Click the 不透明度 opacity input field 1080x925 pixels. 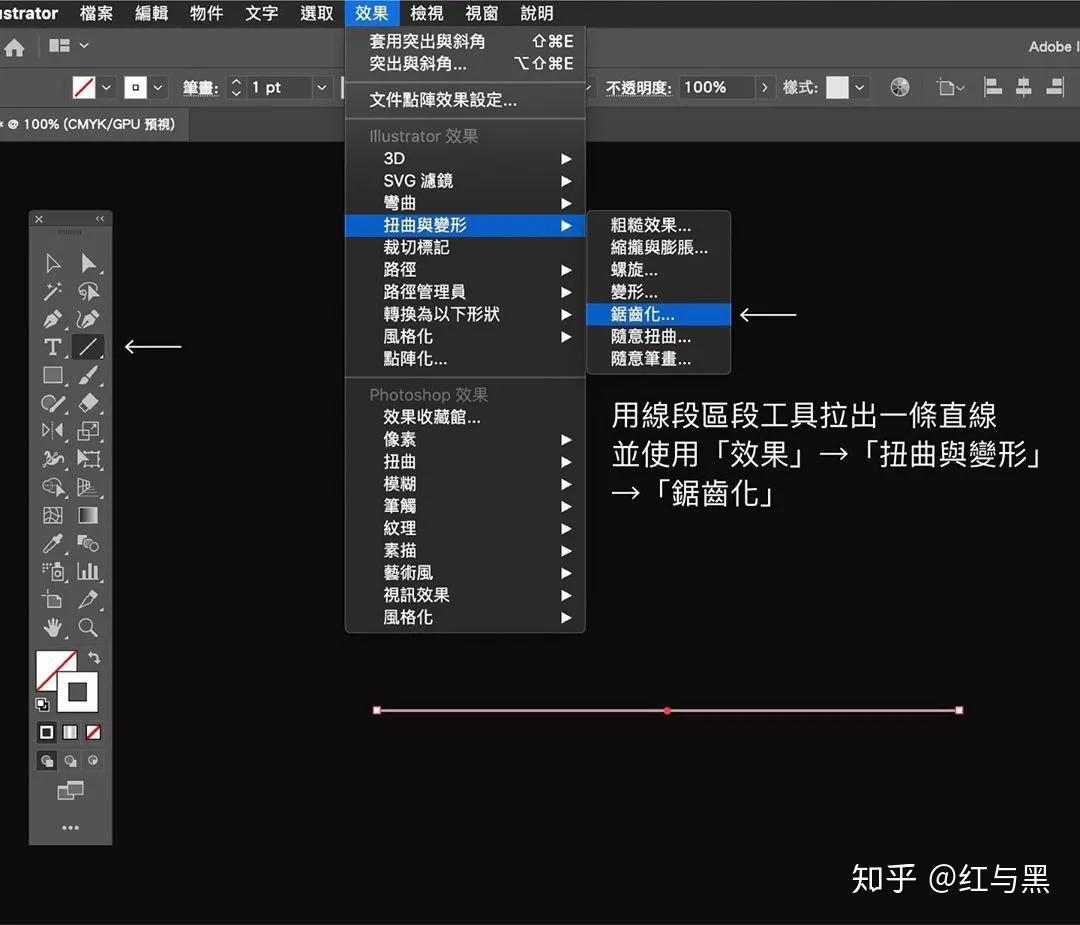[716, 88]
